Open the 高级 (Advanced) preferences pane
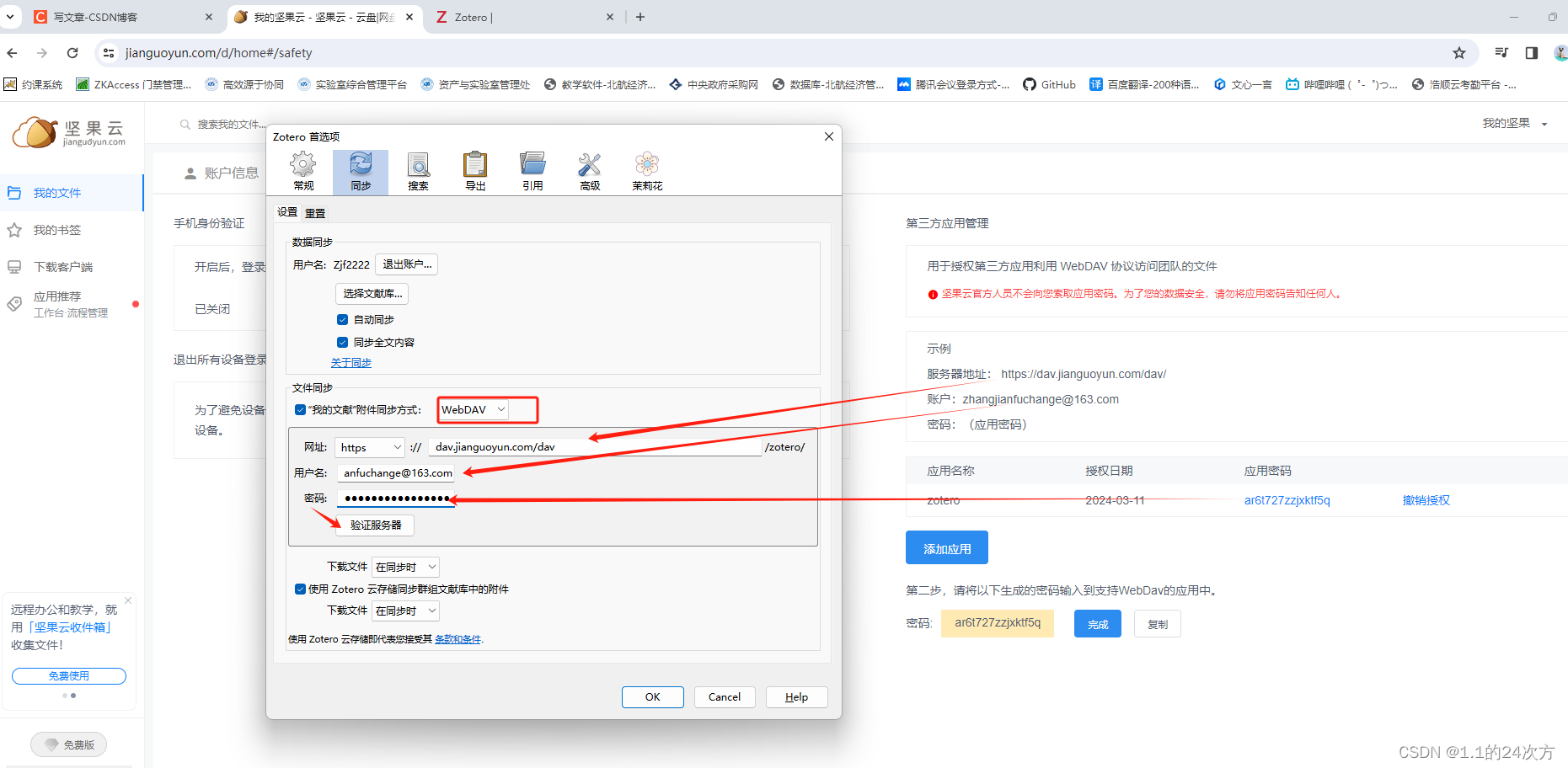 (590, 172)
